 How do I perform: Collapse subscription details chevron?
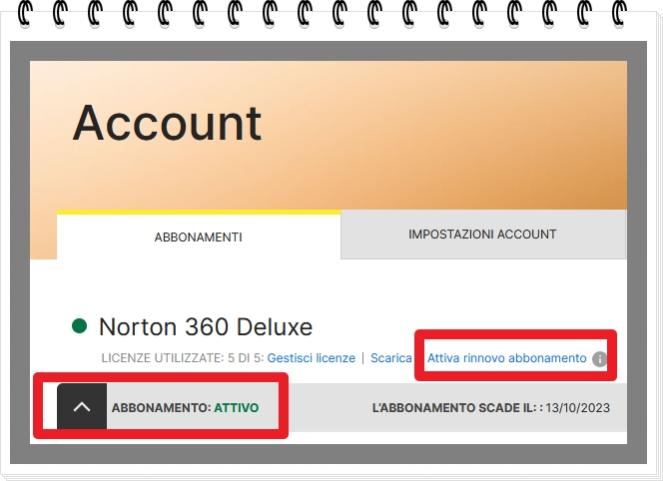coord(82,407)
